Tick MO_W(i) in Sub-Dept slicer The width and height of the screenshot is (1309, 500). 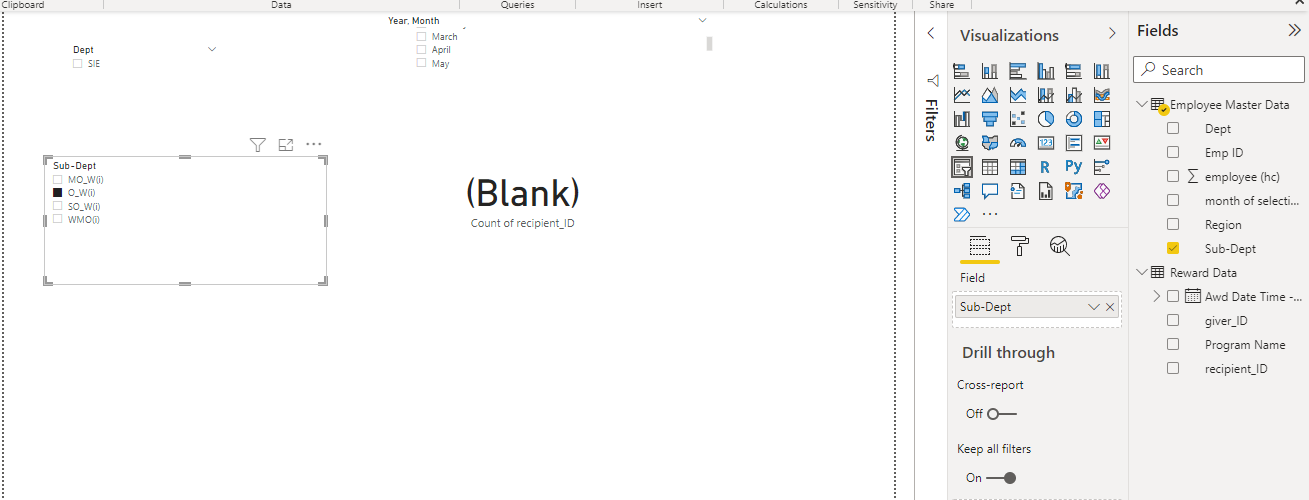(x=58, y=179)
